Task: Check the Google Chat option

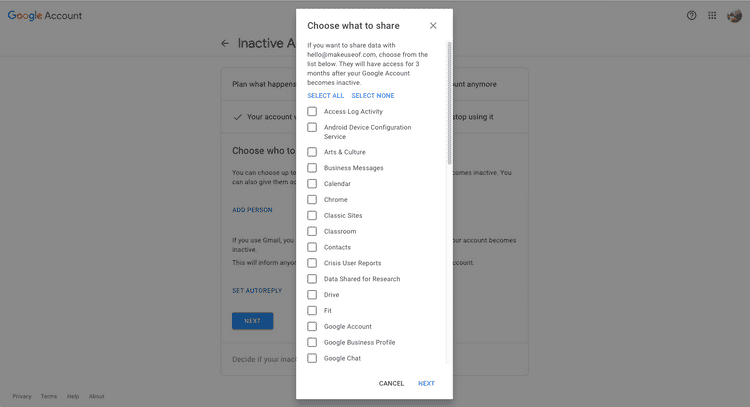Action: pyautogui.click(x=312, y=358)
